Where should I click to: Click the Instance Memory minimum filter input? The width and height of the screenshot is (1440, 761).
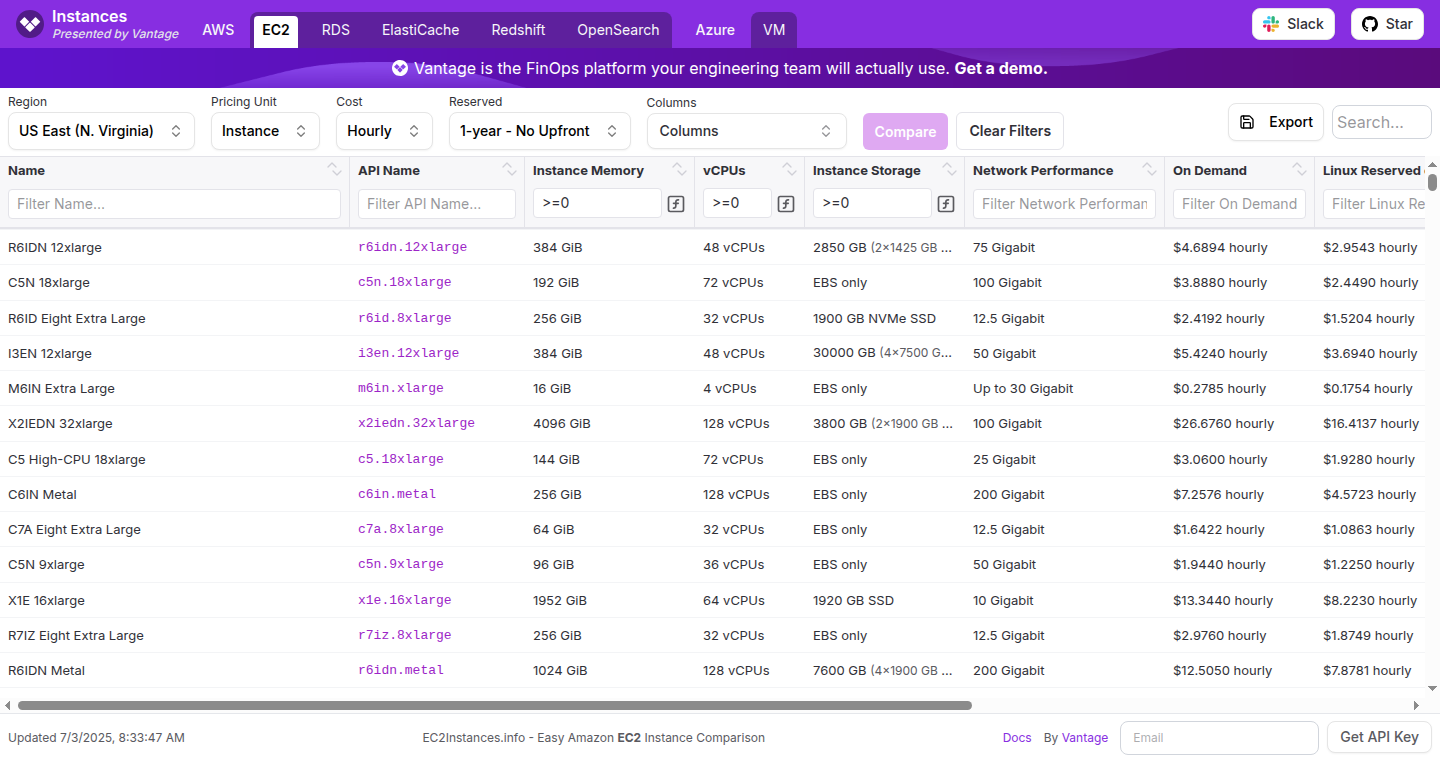click(597, 204)
